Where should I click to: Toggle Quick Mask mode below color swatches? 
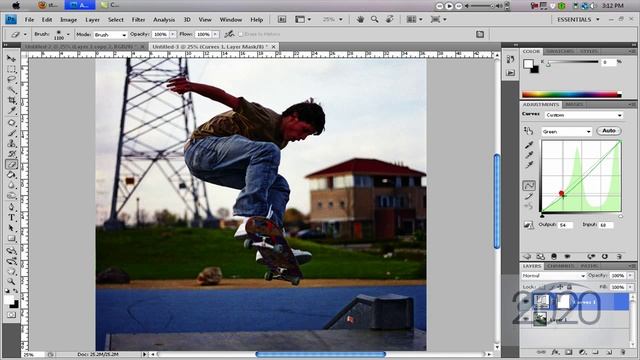pyautogui.click(x=11, y=315)
